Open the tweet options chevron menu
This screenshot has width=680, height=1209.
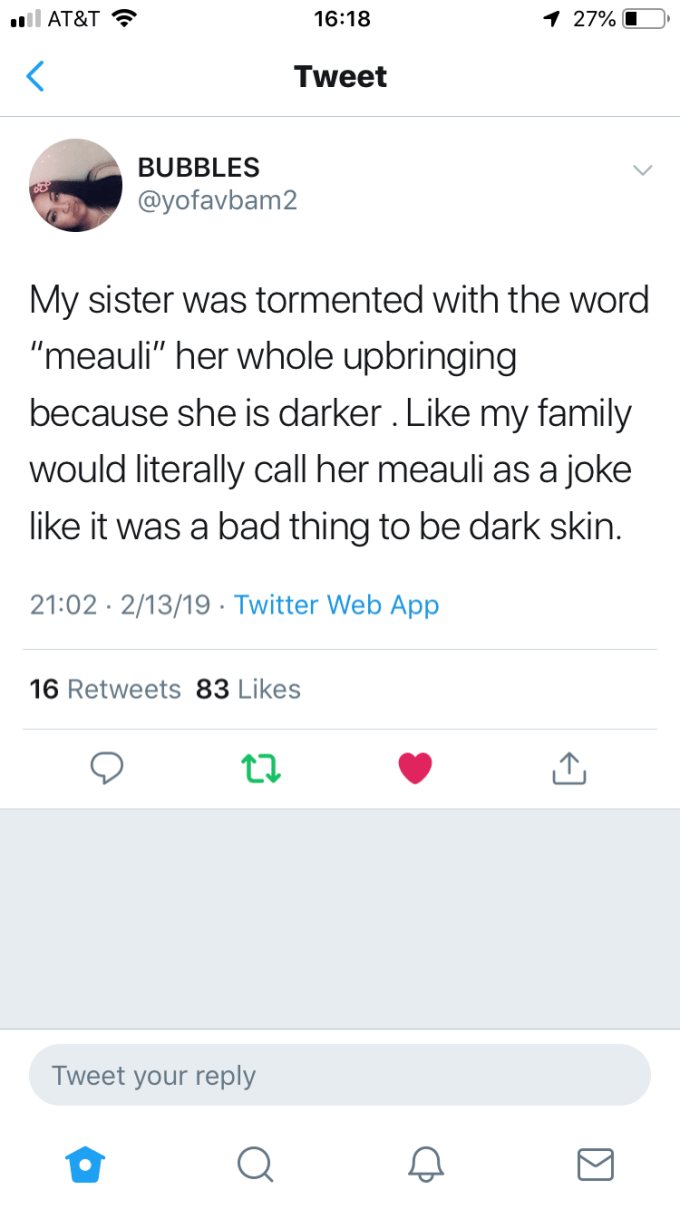(x=642, y=170)
